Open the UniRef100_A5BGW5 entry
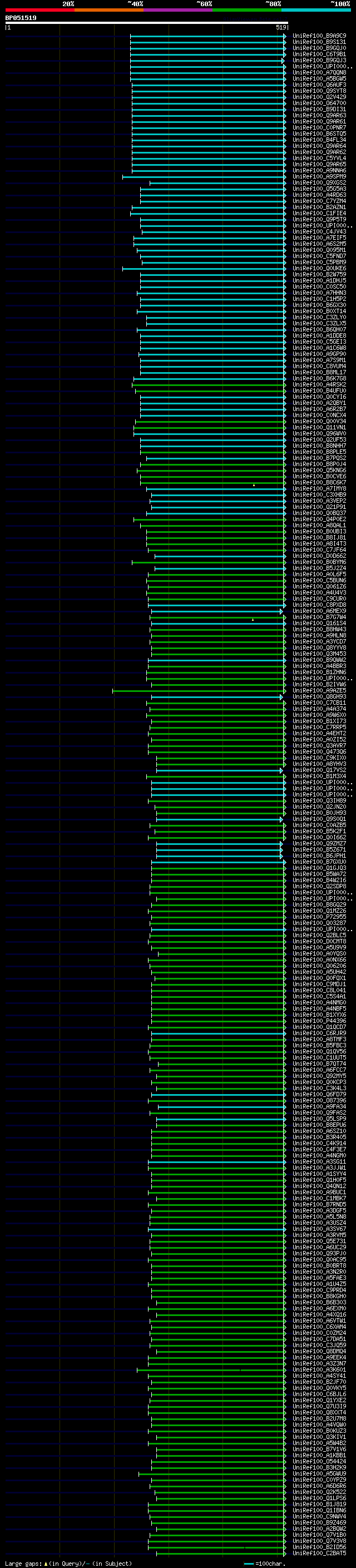The image size is (356, 1568). click(x=319, y=78)
